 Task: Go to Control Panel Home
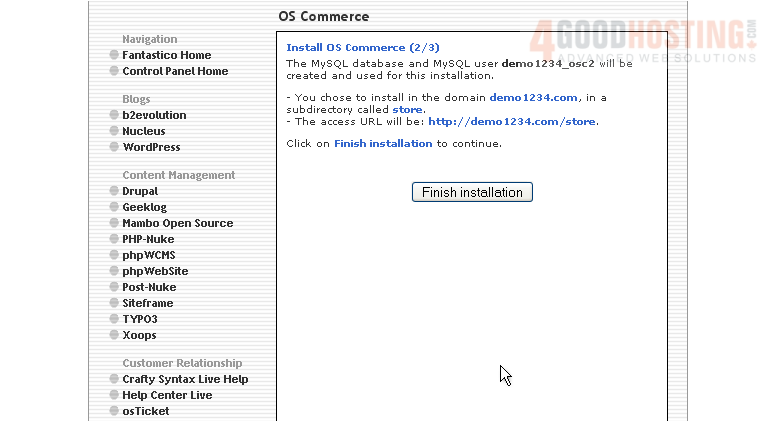(x=175, y=71)
